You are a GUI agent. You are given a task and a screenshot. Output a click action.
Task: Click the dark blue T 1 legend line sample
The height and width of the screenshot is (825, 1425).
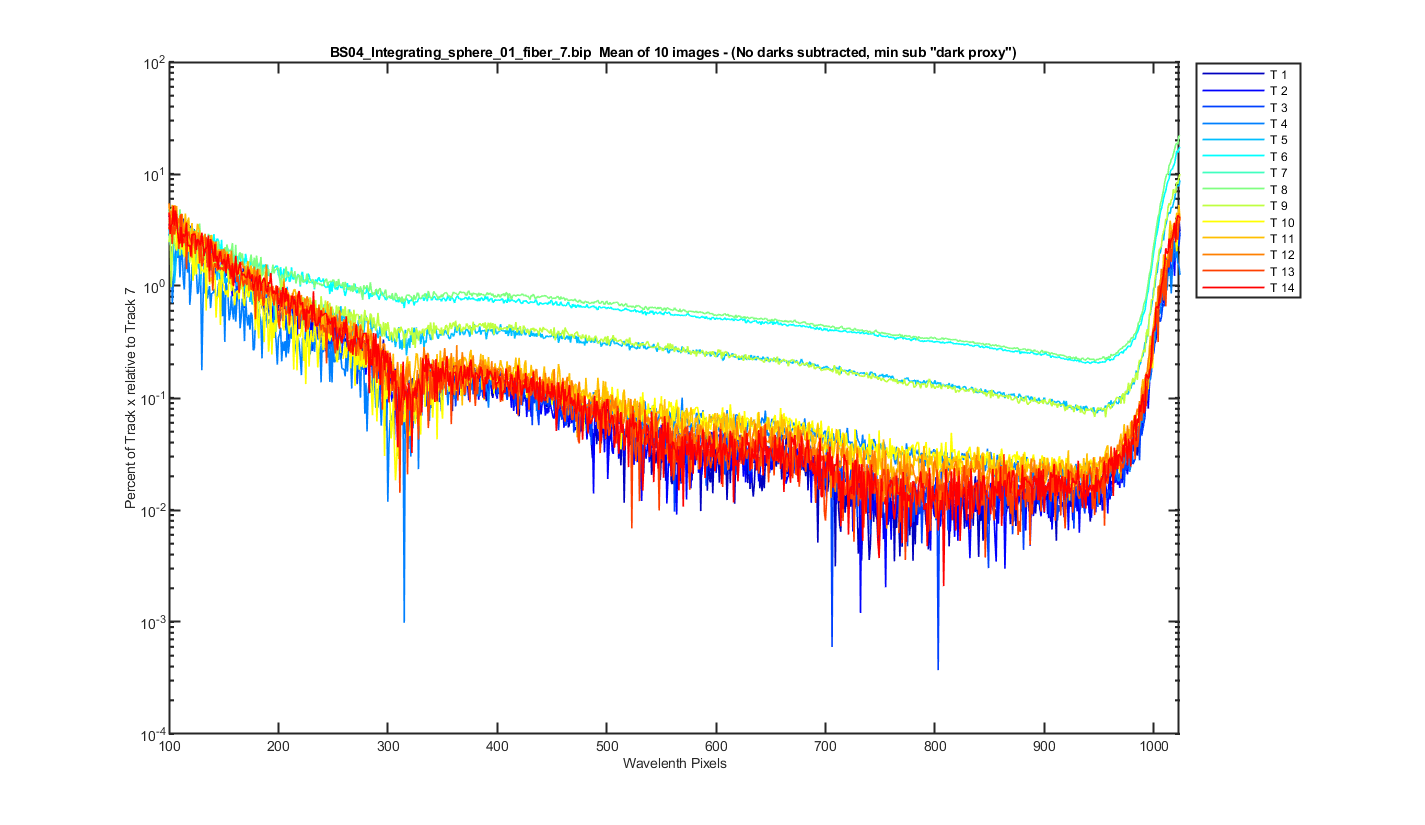coord(1233,75)
